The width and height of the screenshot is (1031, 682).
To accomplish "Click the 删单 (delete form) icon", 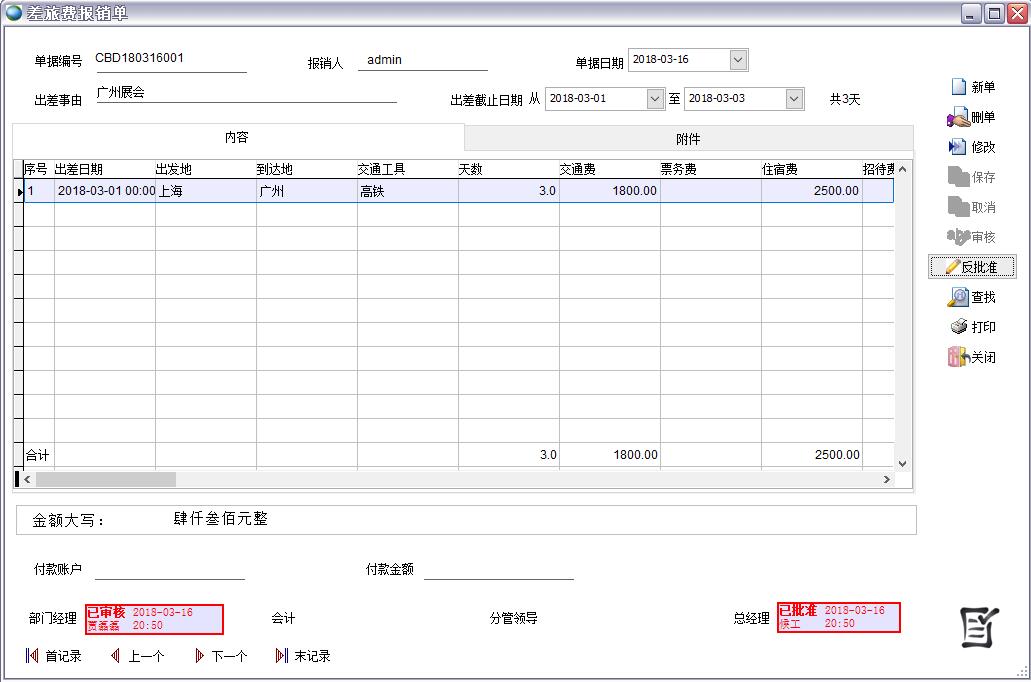I will 959,118.
